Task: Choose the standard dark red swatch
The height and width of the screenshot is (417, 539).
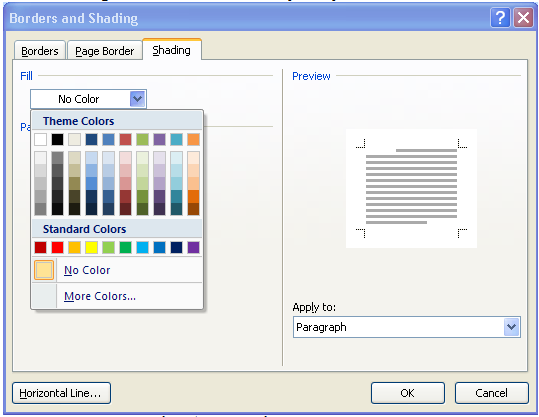Action: click(41, 247)
